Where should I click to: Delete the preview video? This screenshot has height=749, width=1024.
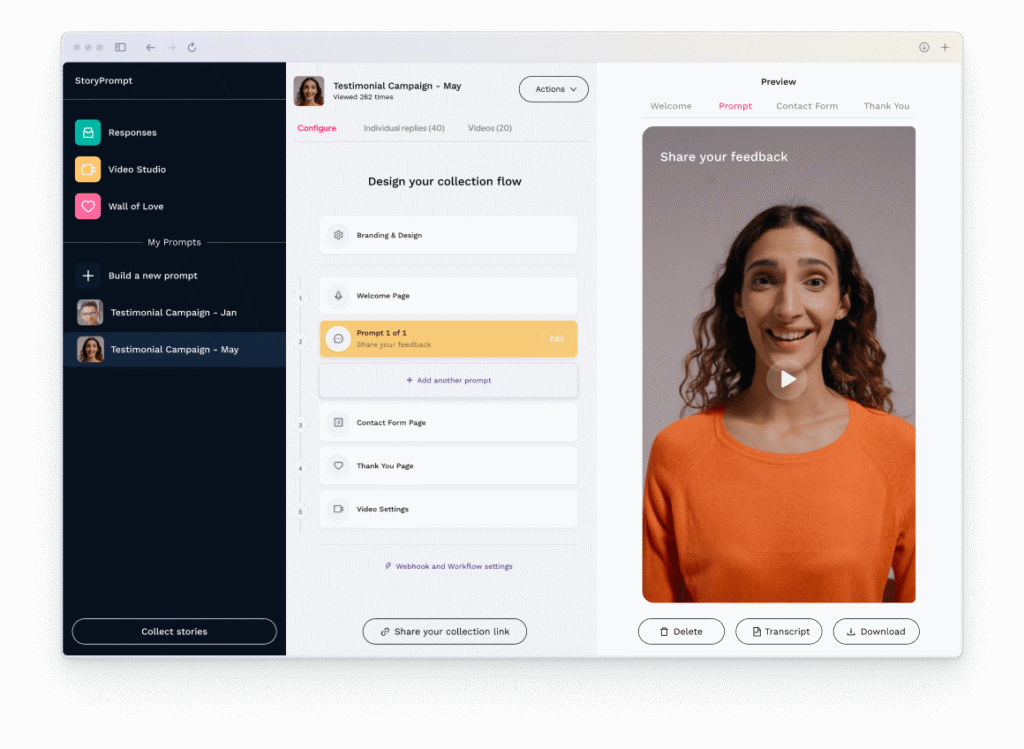[x=681, y=631]
